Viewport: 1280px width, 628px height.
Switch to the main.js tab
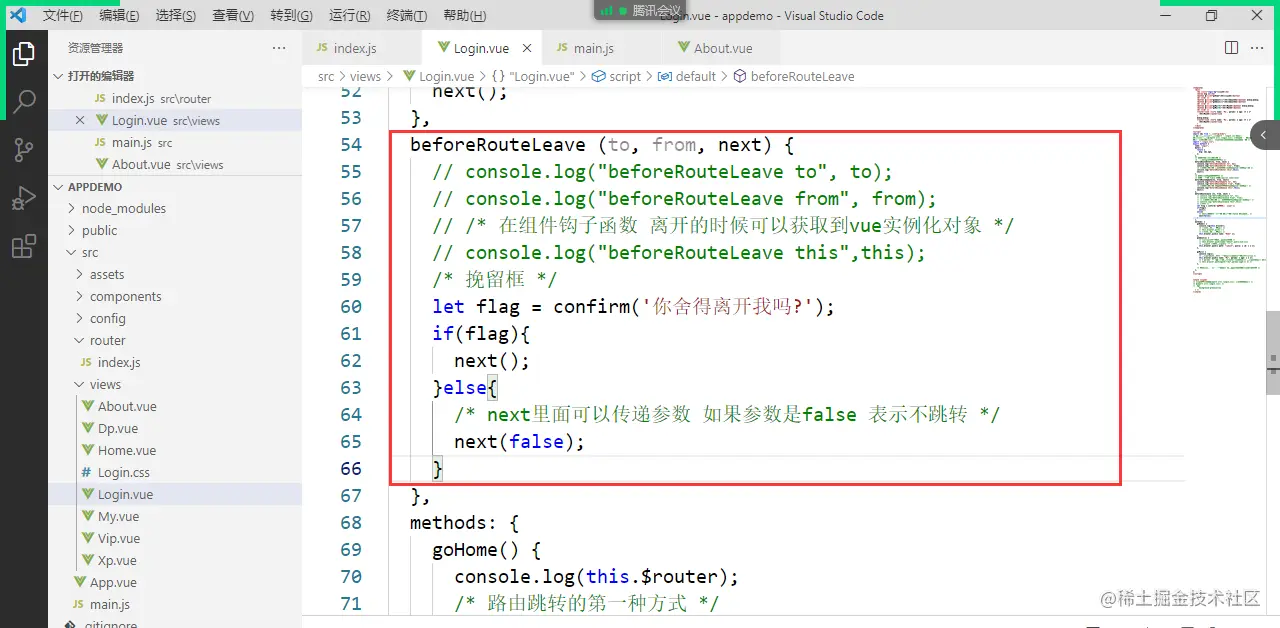tap(594, 47)
